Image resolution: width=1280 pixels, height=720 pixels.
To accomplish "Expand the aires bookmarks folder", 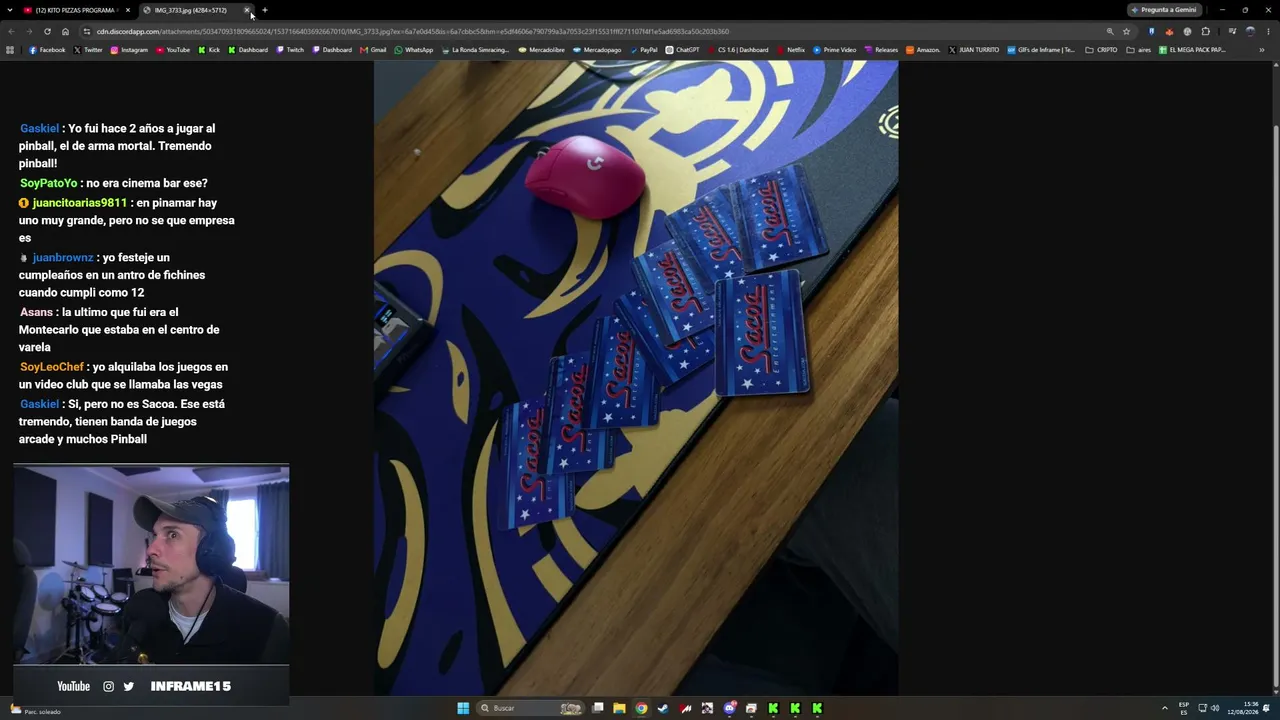I will coord(1138,50).
